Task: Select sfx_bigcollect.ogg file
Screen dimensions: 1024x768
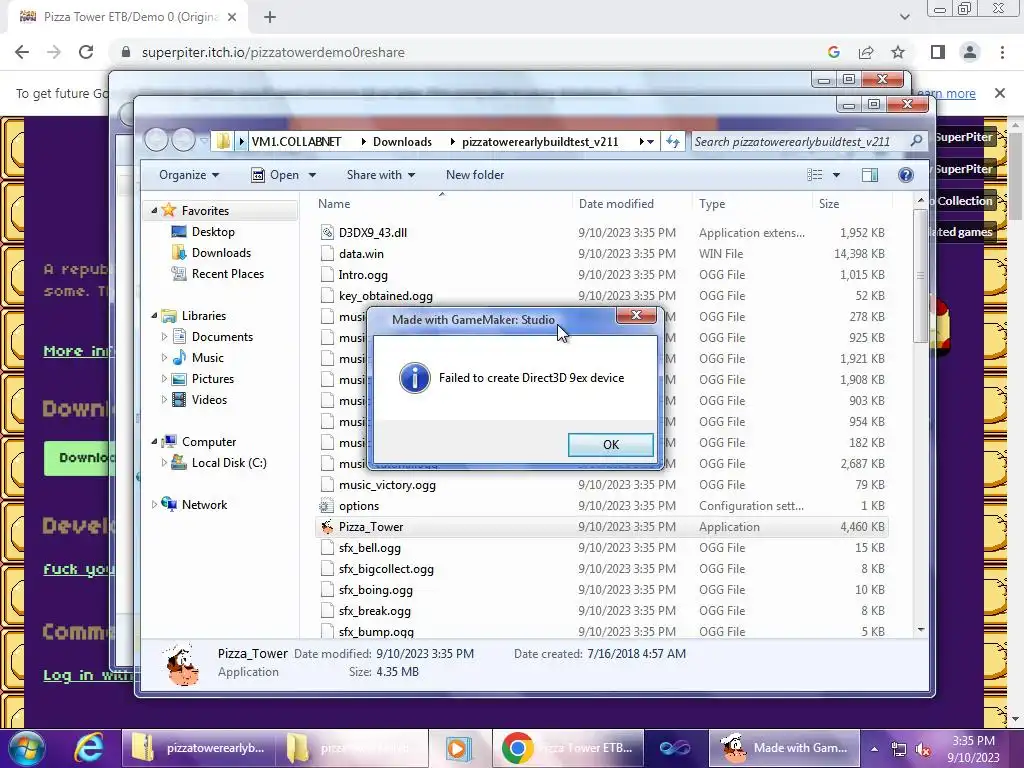Action: 386,569
